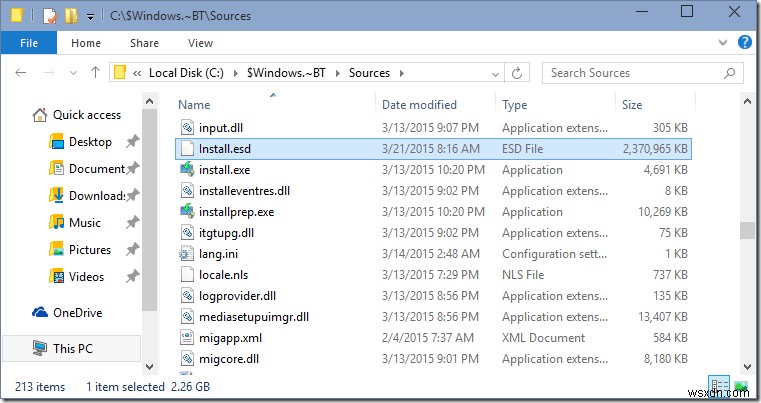
Task: Sort by the Date modified column header
Action: pos(419,105)
